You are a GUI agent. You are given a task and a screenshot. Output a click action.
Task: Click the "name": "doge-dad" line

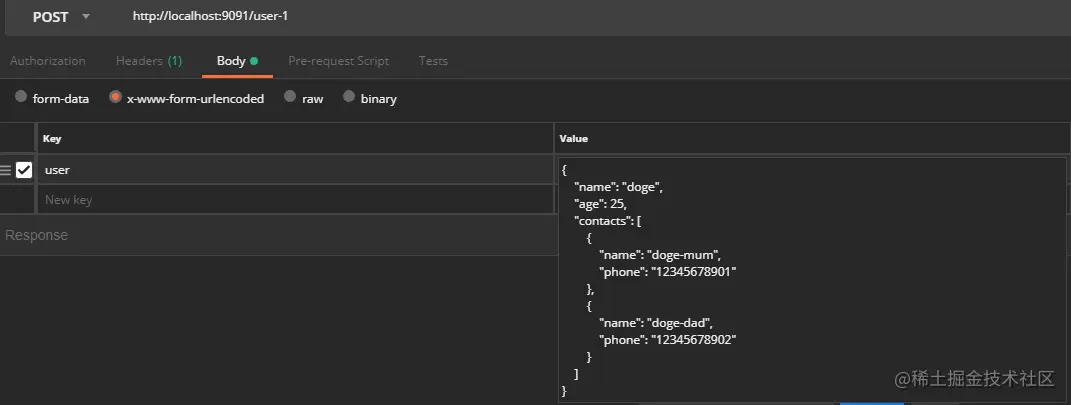[x=656, y=322]
